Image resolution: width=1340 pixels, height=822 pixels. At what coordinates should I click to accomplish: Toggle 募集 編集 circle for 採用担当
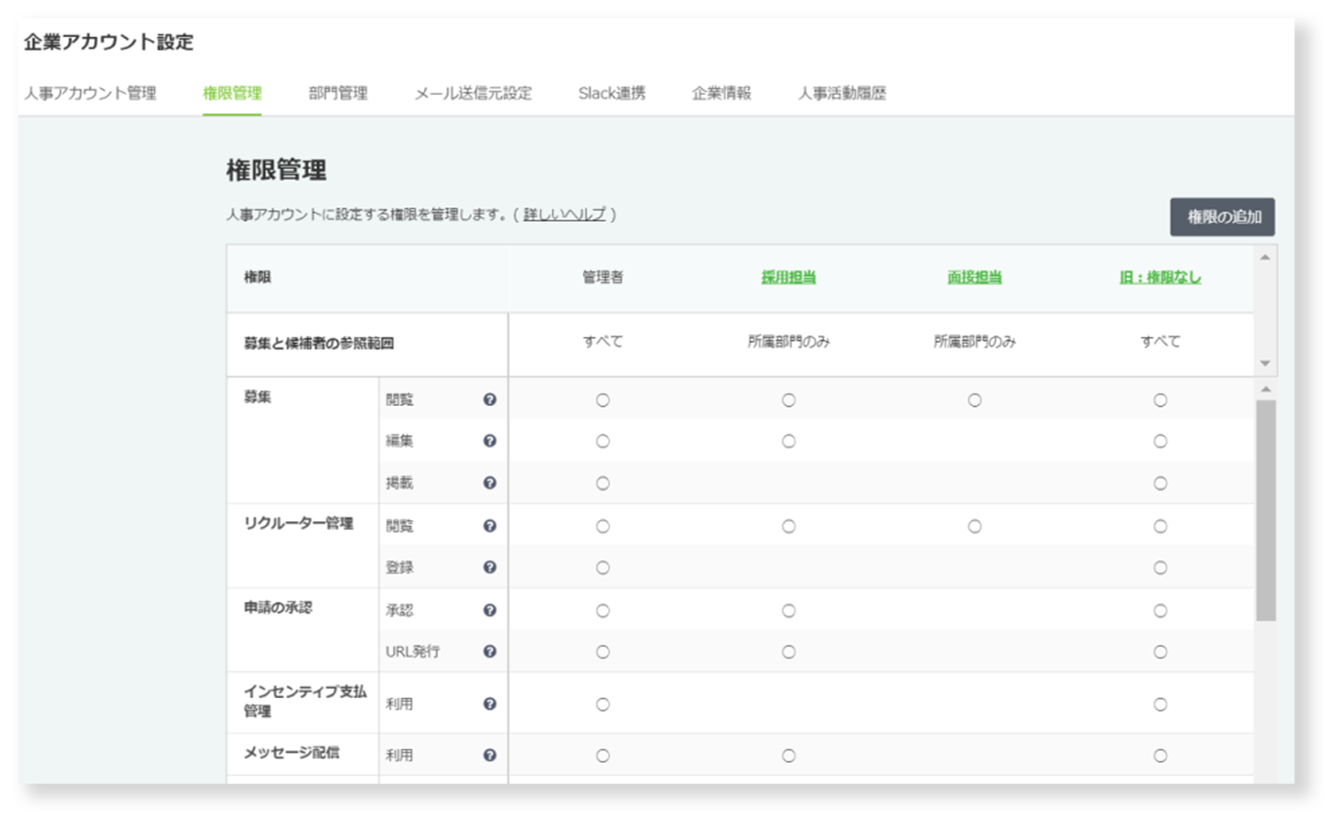tap(789, 441)
